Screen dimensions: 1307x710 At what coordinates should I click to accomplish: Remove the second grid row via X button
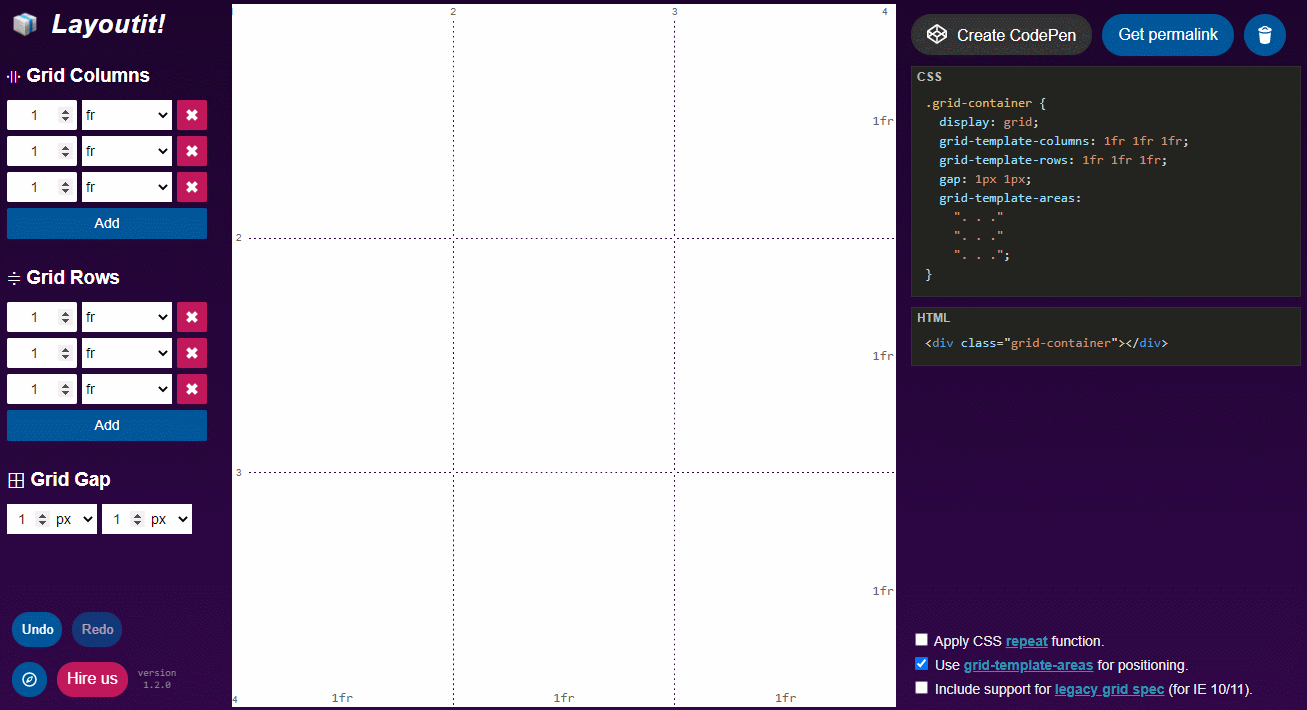pos(192,353)
